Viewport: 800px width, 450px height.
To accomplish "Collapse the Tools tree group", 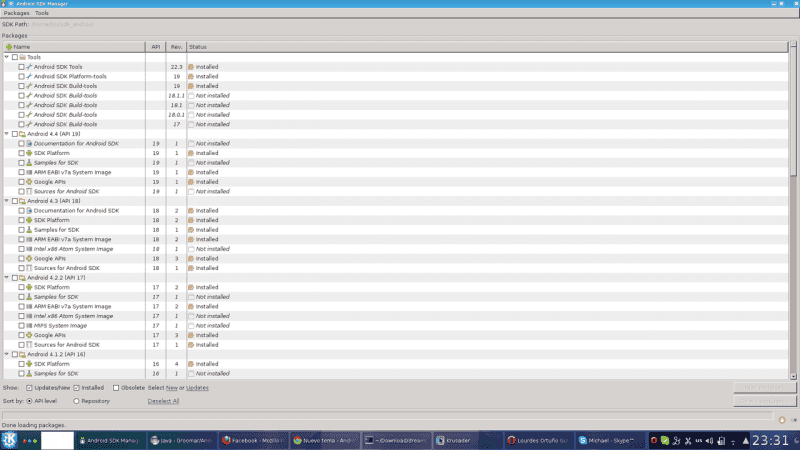I will coord(7,57).
